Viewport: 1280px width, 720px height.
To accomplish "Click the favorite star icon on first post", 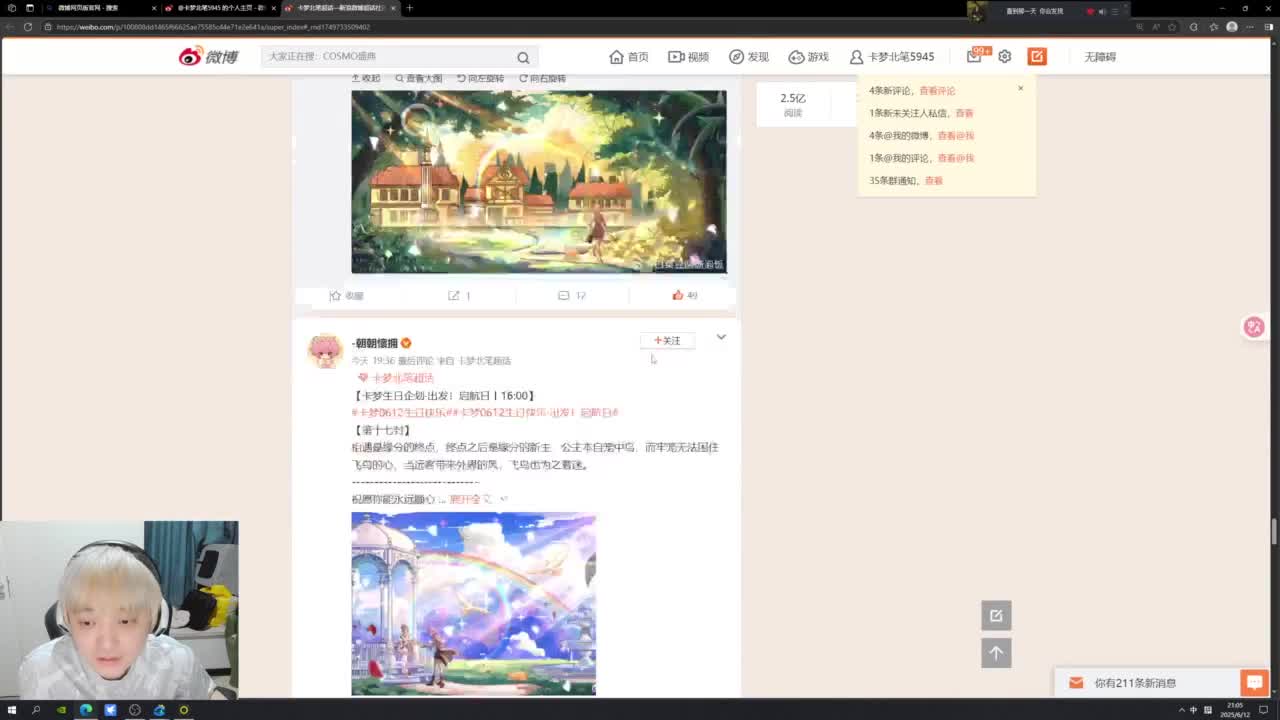I will (336, 296).
